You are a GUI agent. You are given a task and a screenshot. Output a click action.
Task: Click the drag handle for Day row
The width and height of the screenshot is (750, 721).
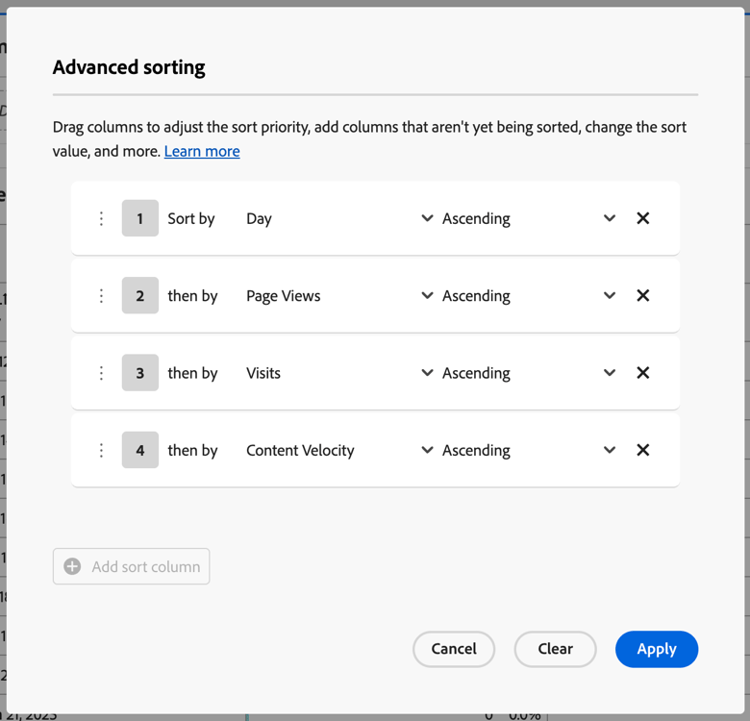(x=101, y=218)
